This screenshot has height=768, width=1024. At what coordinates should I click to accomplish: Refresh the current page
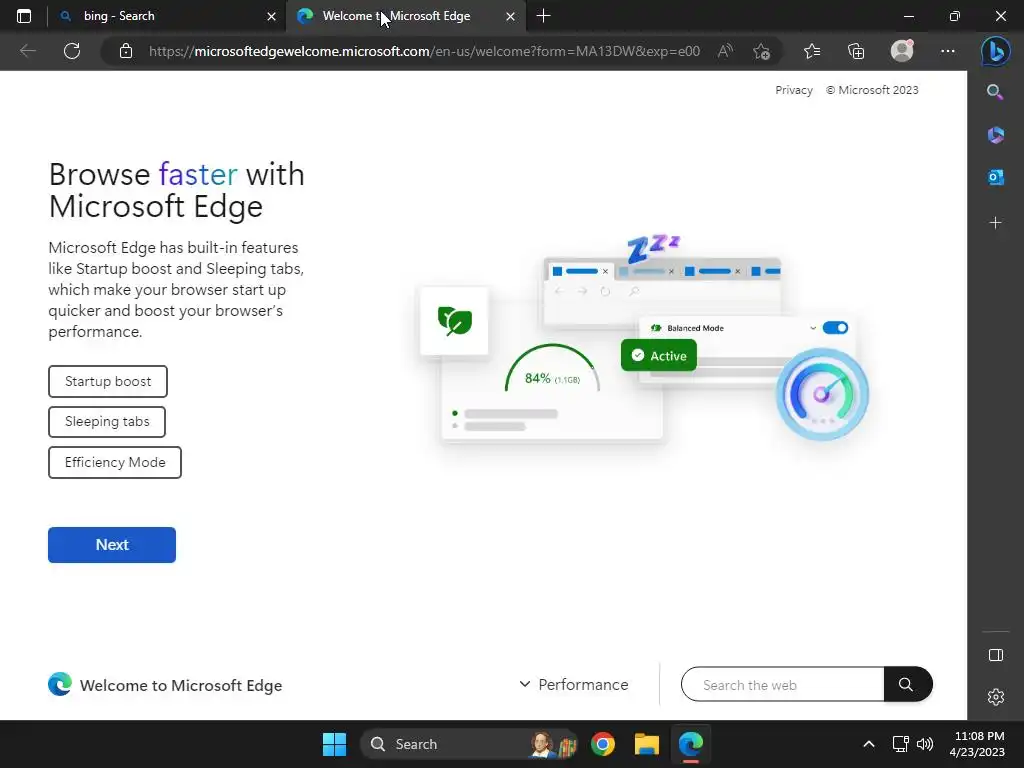pos(72,51)
